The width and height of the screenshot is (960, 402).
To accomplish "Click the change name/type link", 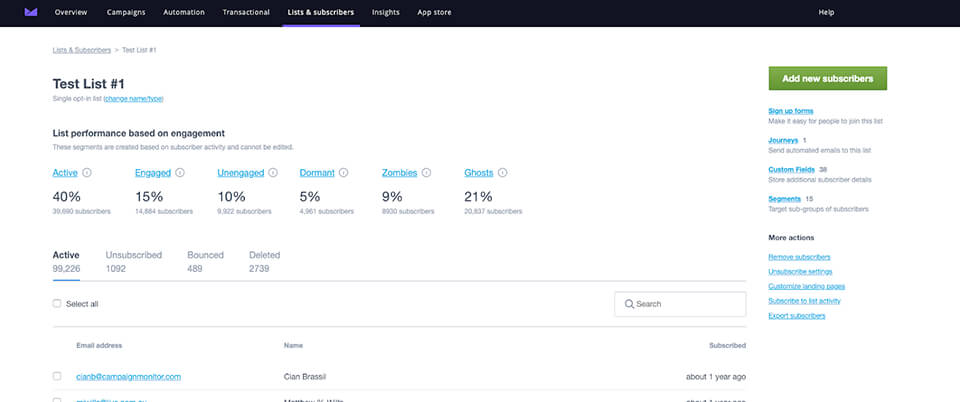I will (133, 99).
